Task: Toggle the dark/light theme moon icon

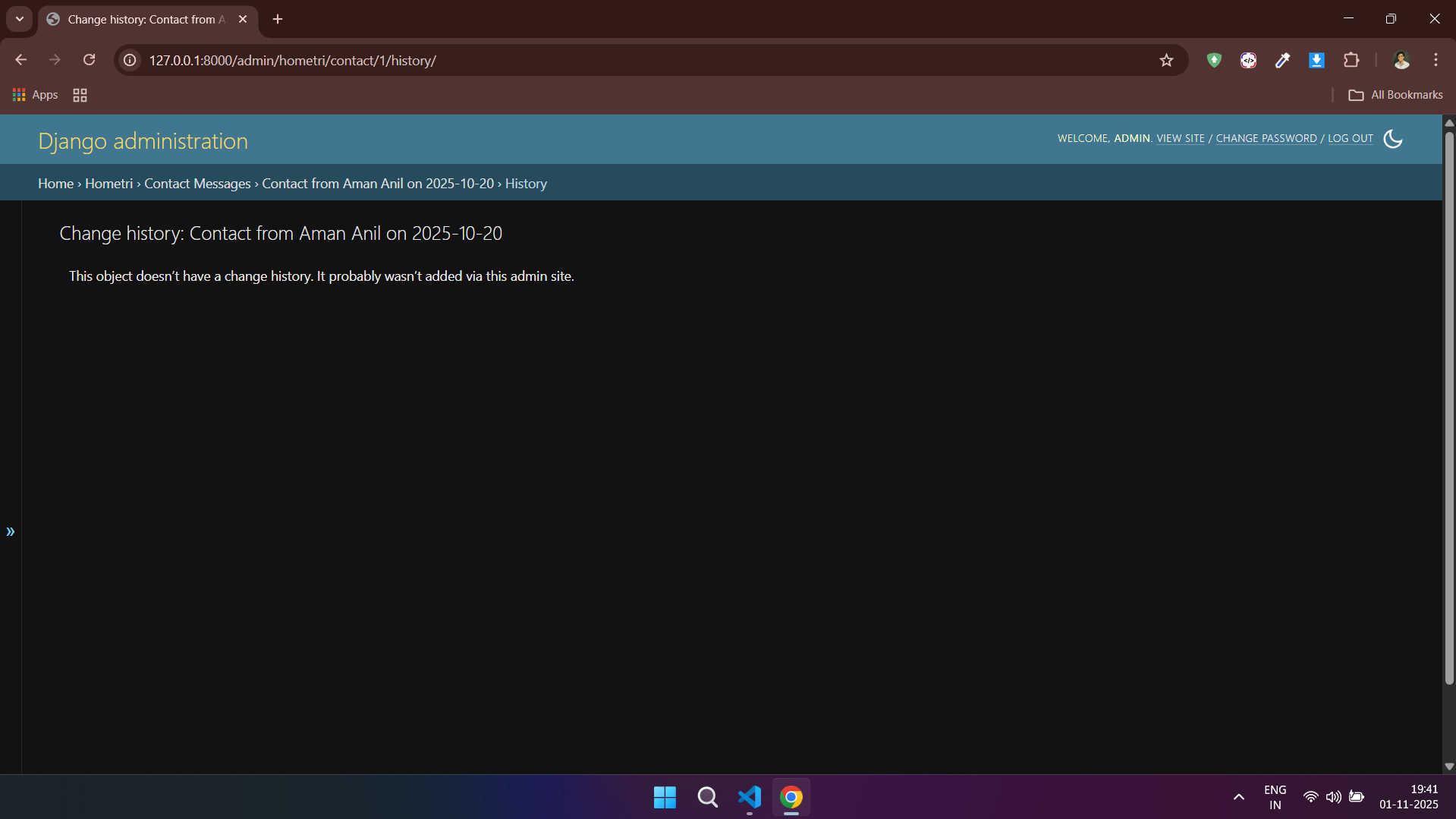Action: (1393, 139)
